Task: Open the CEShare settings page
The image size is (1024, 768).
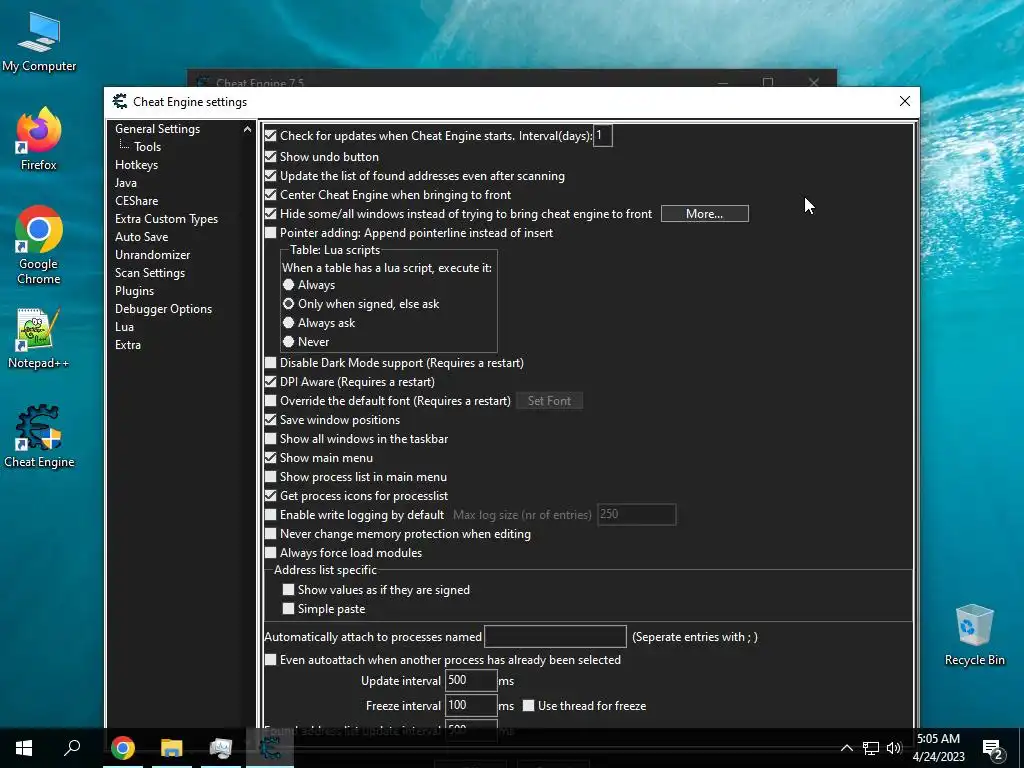Action: (136, 200)
